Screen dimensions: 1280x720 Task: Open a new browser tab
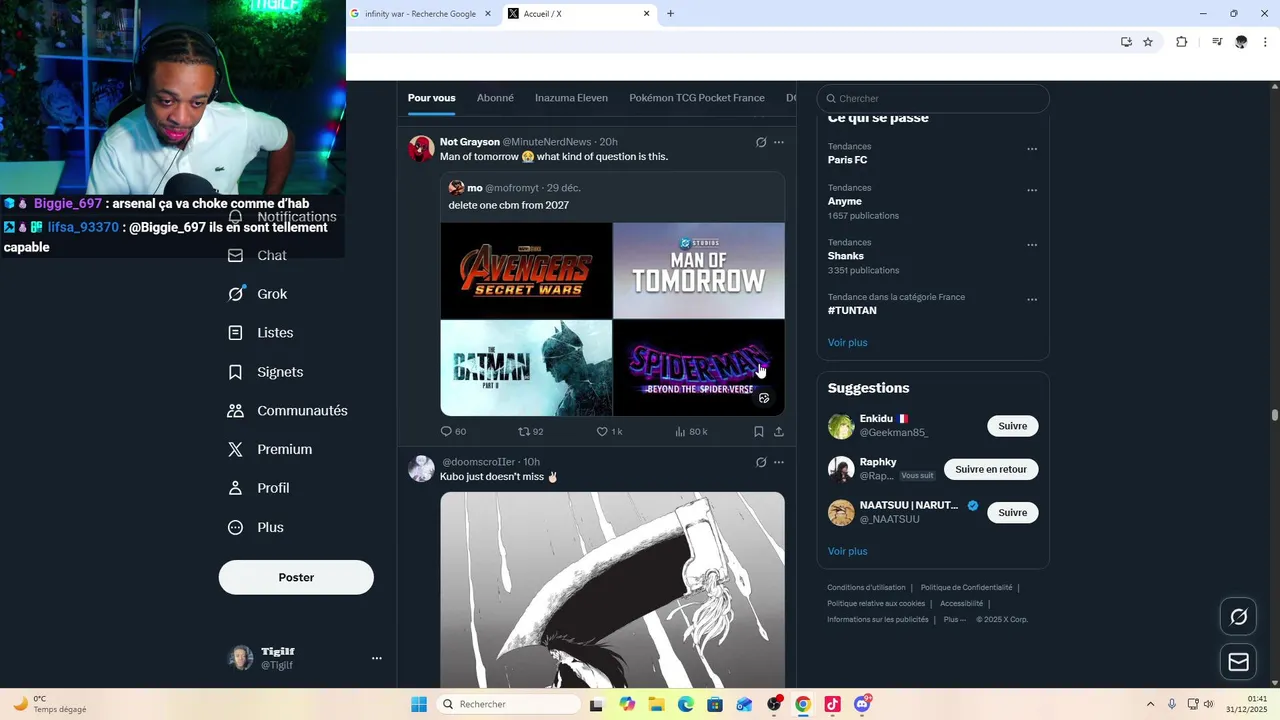point(670,14)
